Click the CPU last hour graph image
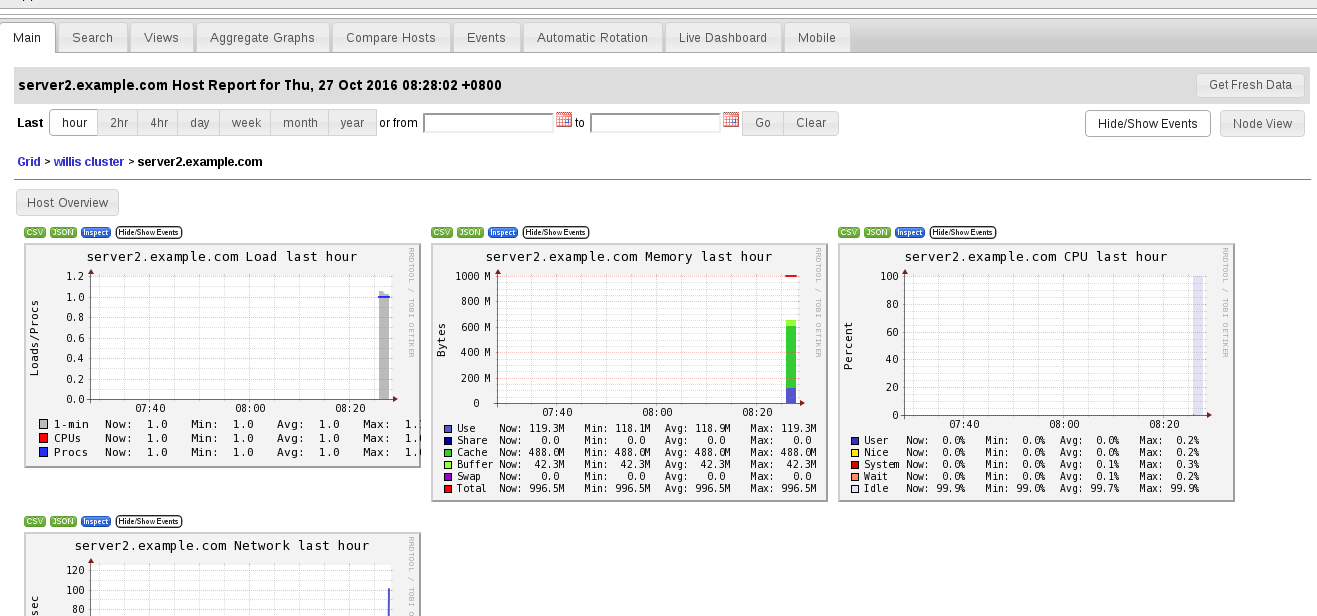This screenshot has height=616, width=1317. (x=1037, y=372)
